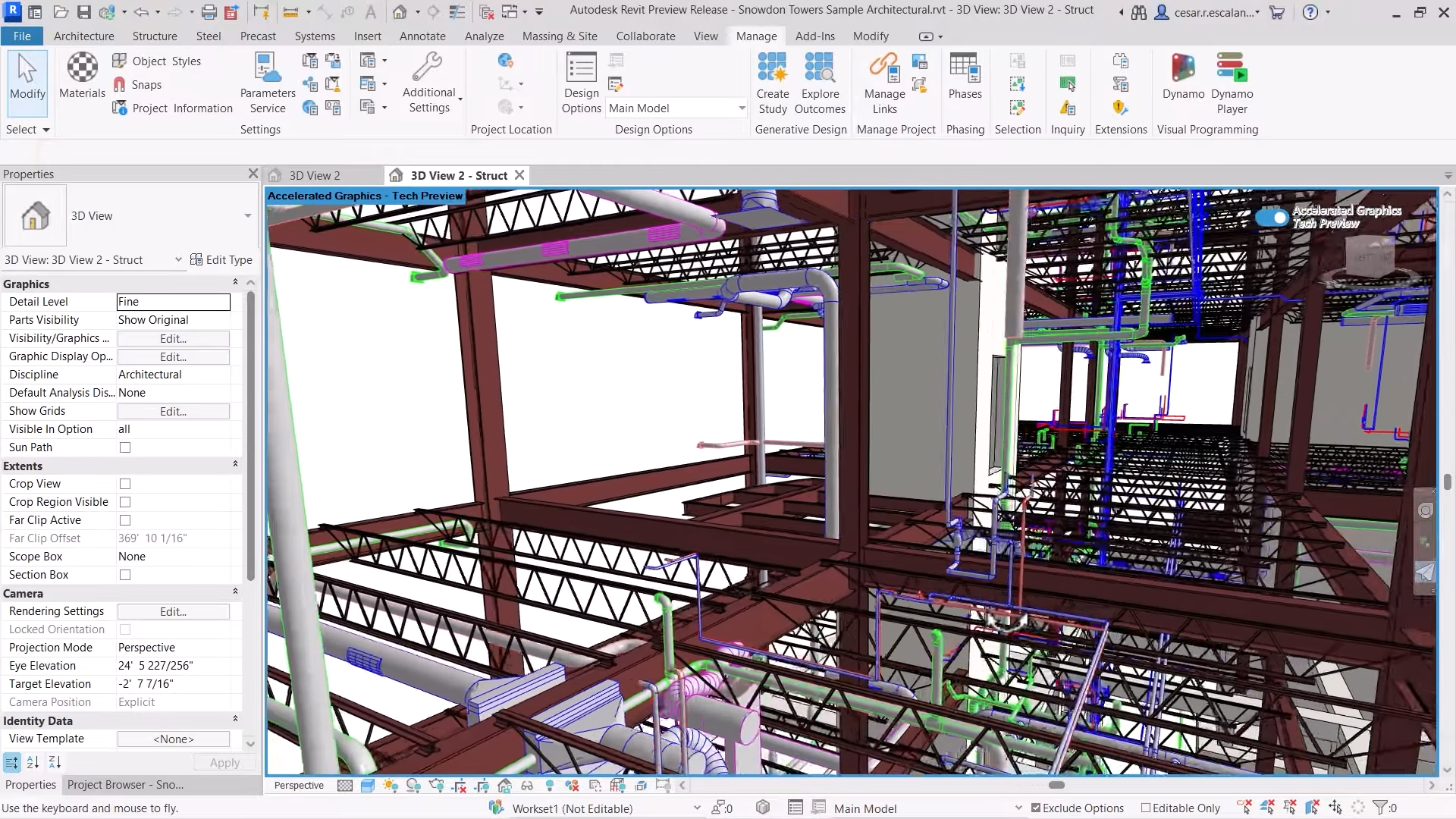Click the Detail Level value field
This screenshot has width=1456, height=819.
coord(173,302)
